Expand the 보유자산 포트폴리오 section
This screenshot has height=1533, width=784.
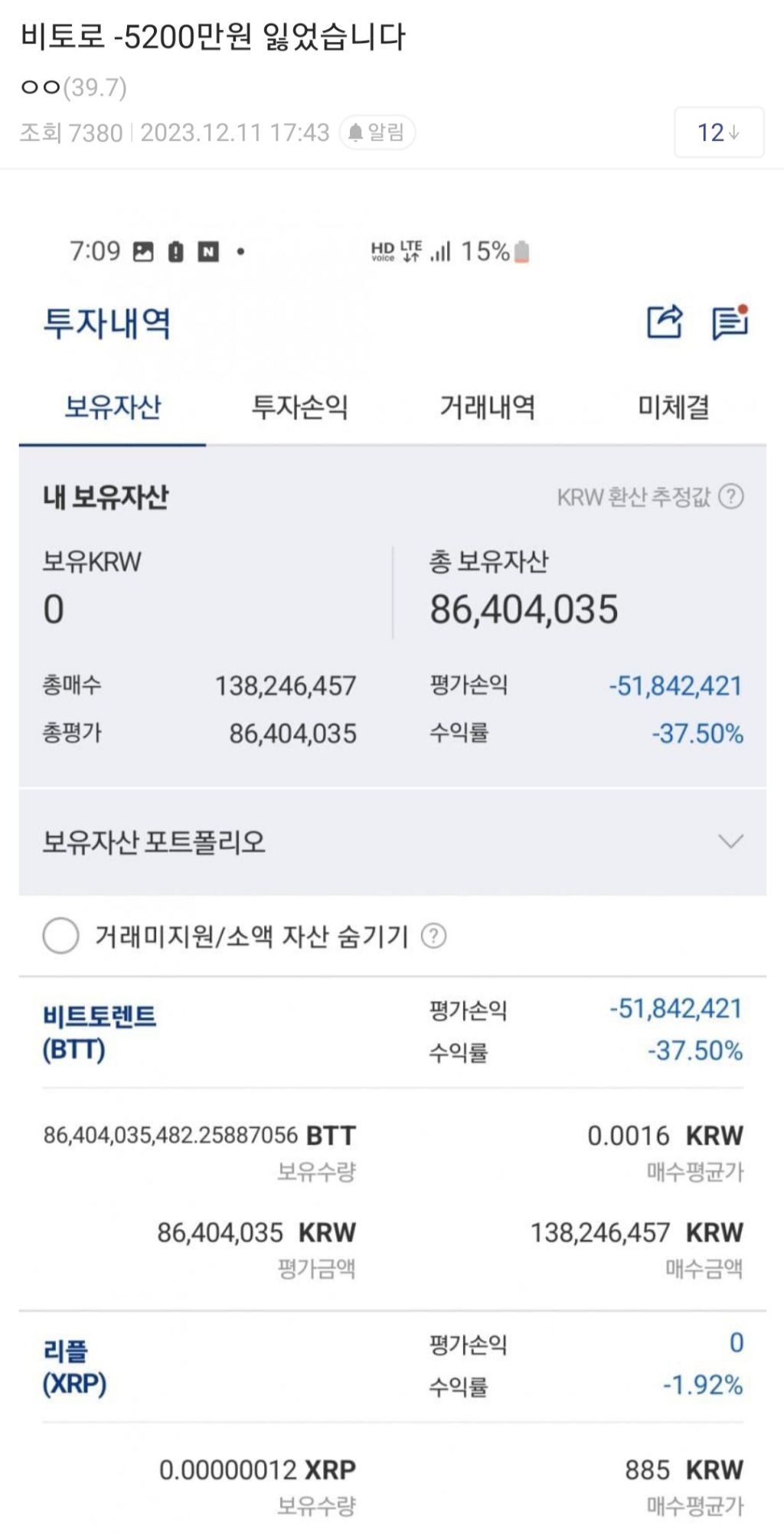730,842
